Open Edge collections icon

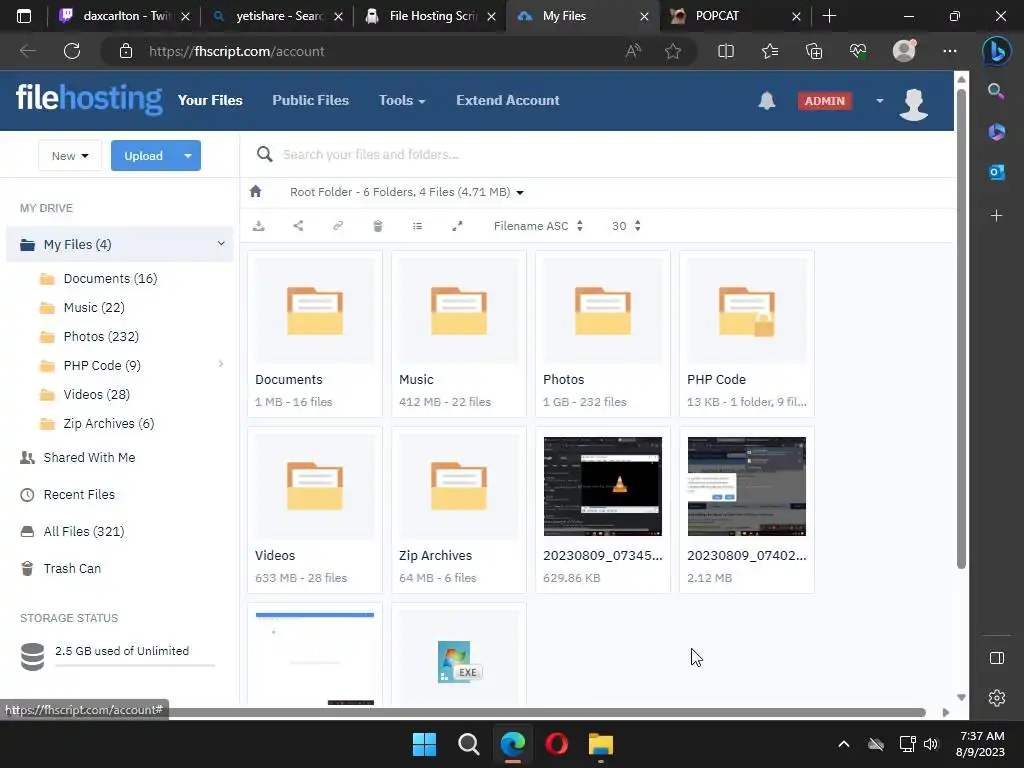[x=814, y=51]
